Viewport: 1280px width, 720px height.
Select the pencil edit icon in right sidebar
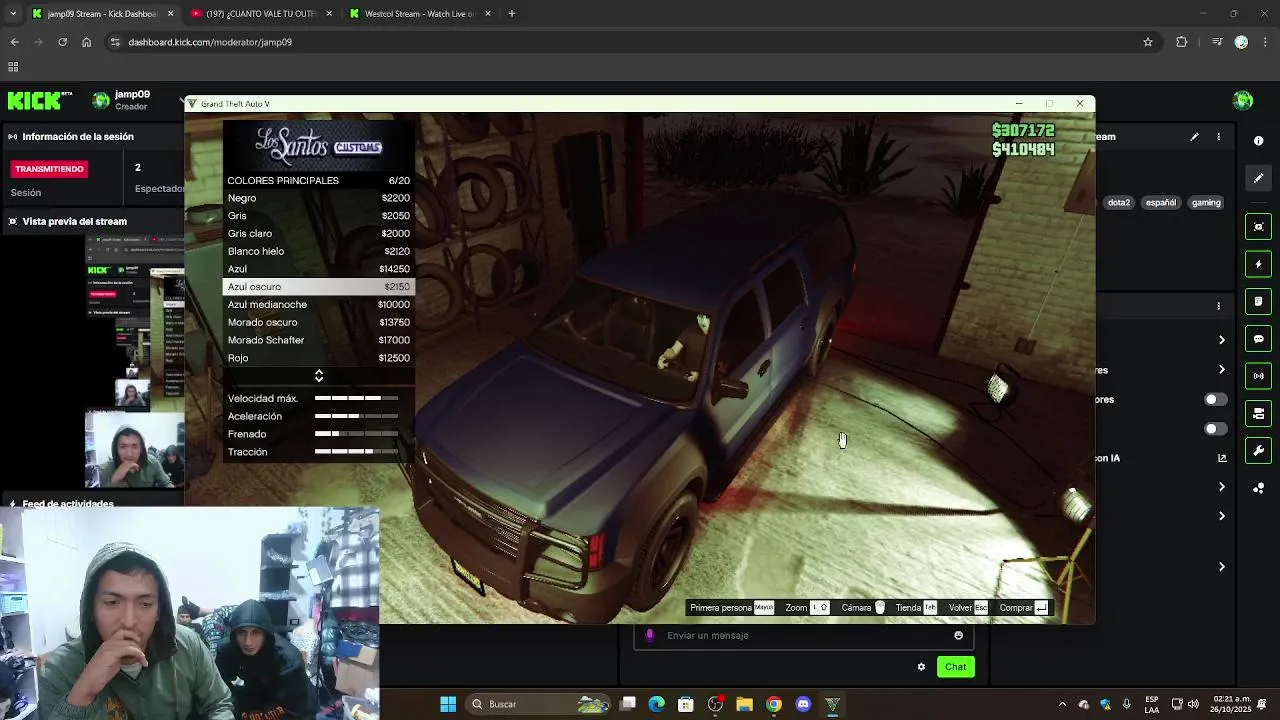point(1258,178)
